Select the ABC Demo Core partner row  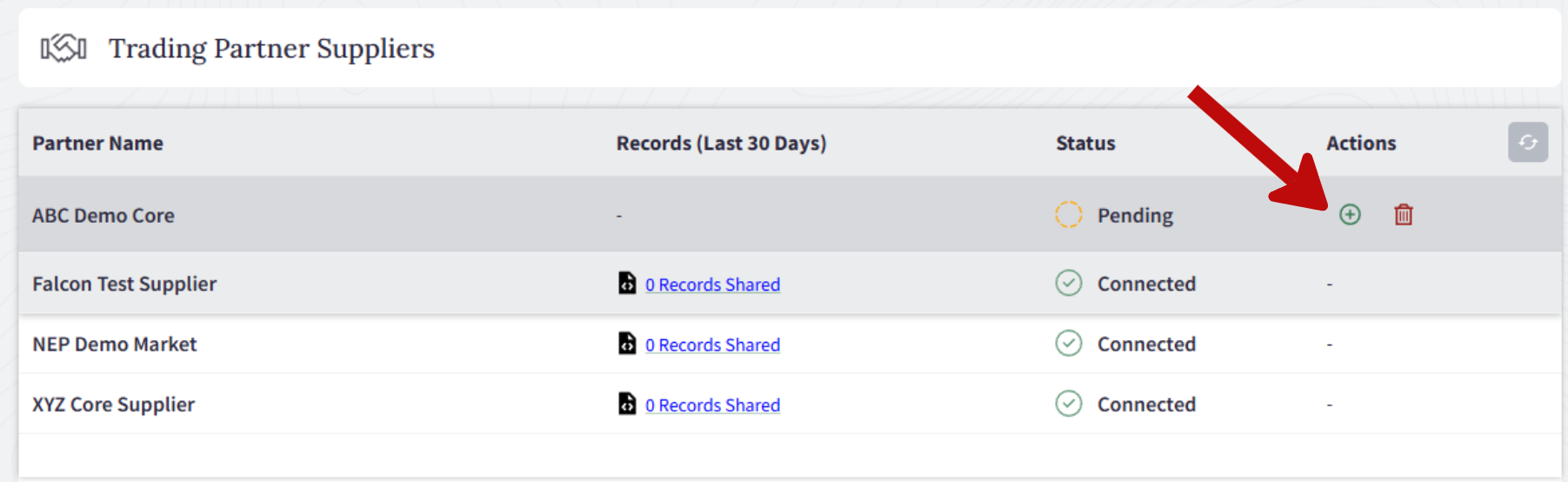[x=790, y=214]
